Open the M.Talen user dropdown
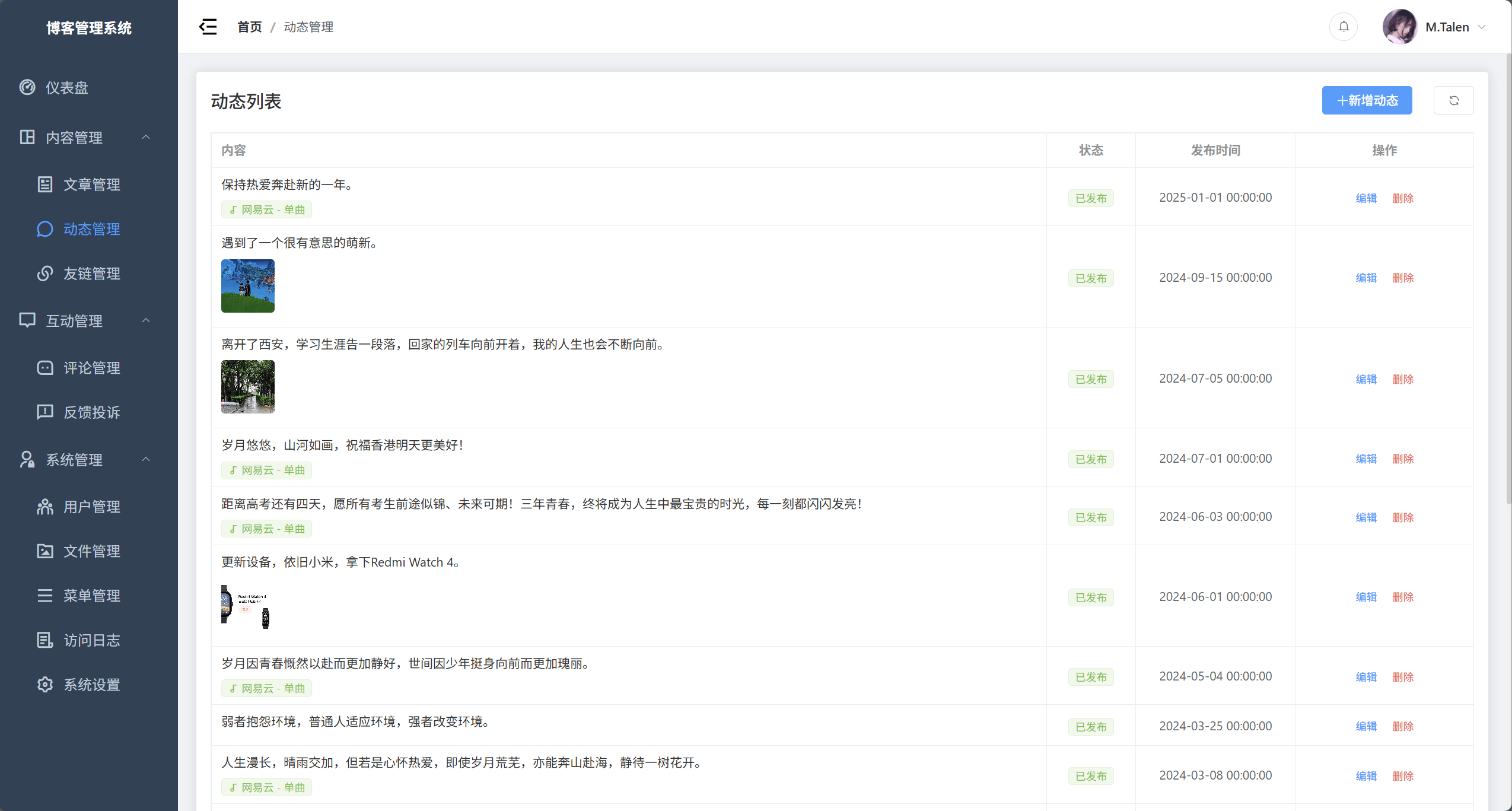Screen dimensions: 1512x811 pos(1447,27)
